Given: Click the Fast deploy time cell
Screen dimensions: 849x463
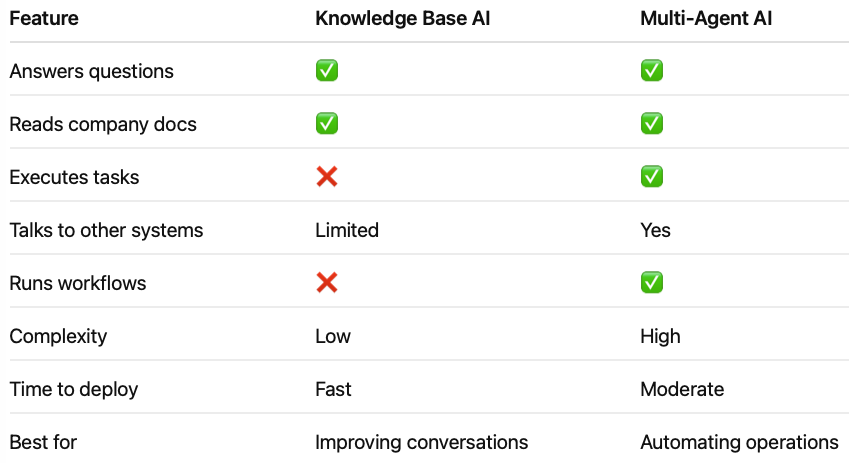Looking at the screenshot, I should tap(333, 389).
